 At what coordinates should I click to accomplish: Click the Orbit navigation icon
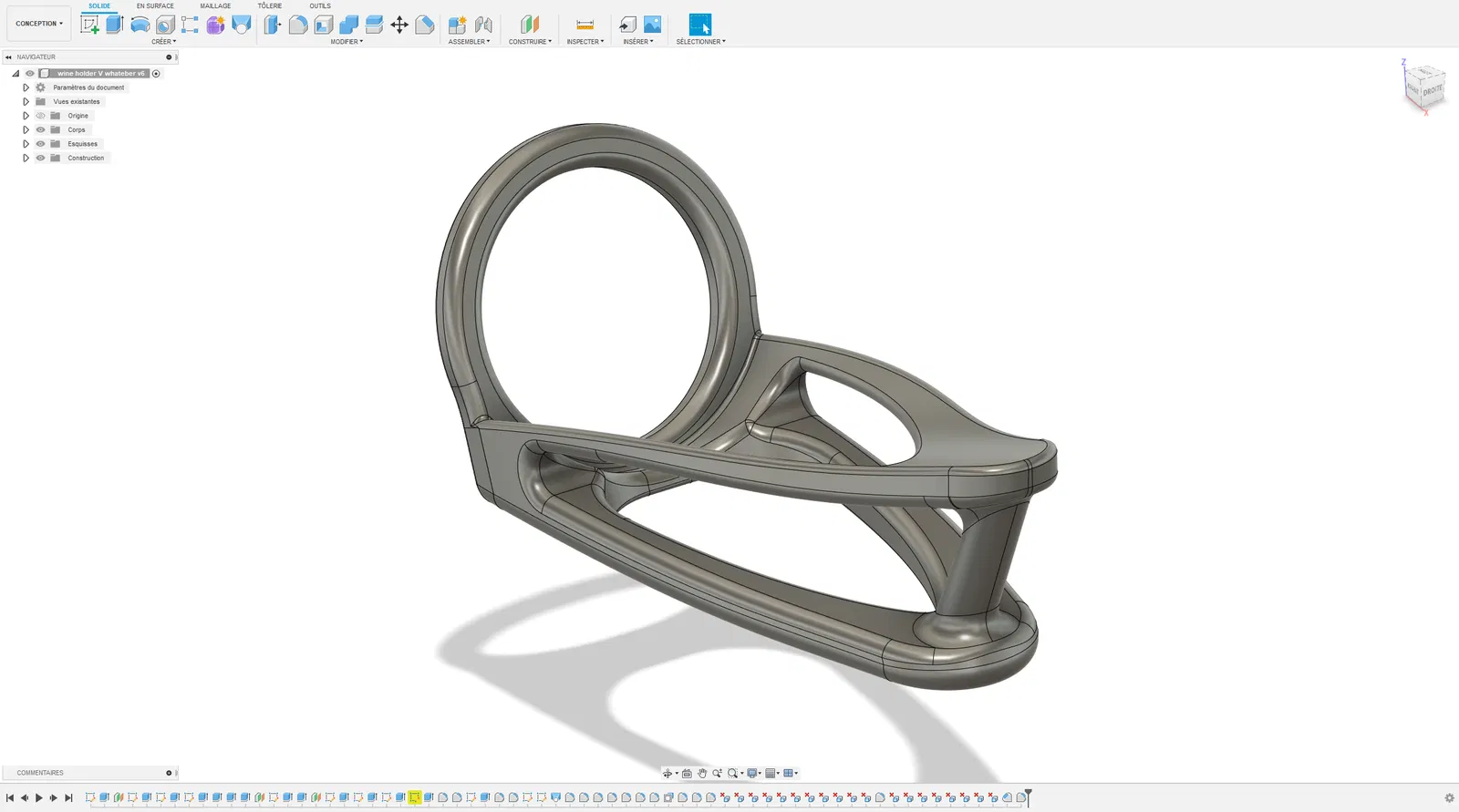[x=667, y=773]
